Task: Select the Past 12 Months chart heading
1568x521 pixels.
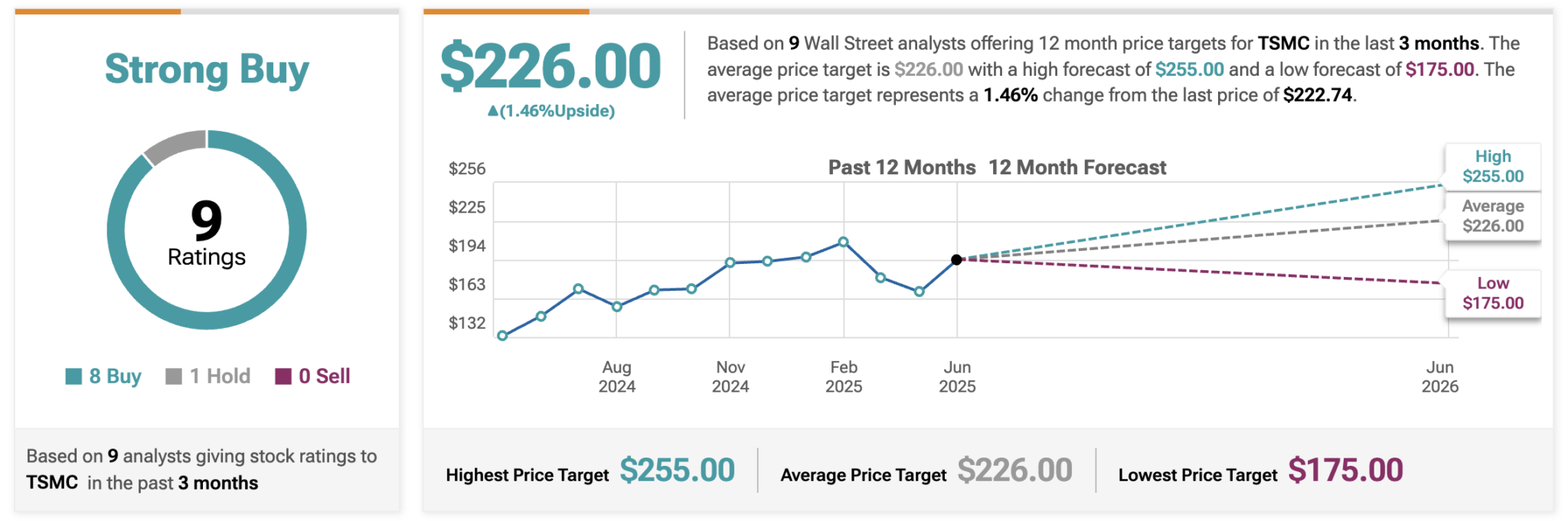Action: pyautogui.click(x=902, y=168)
